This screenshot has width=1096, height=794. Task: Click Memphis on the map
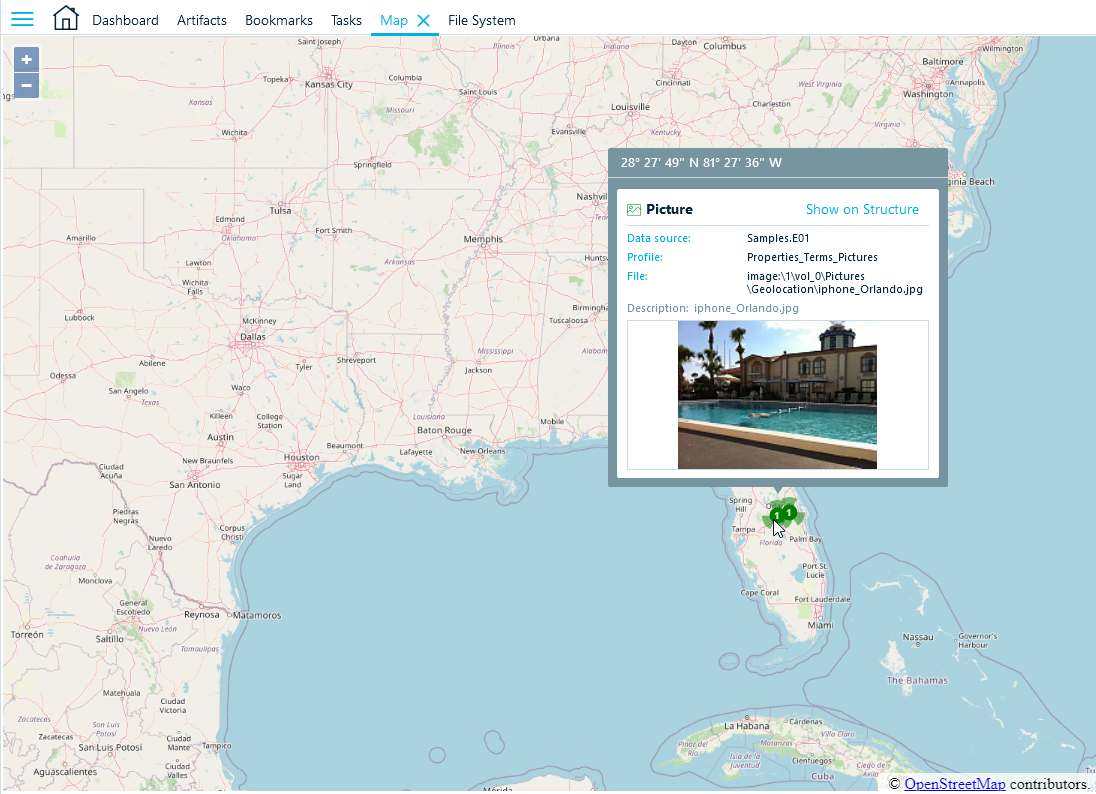pos(483,239)
